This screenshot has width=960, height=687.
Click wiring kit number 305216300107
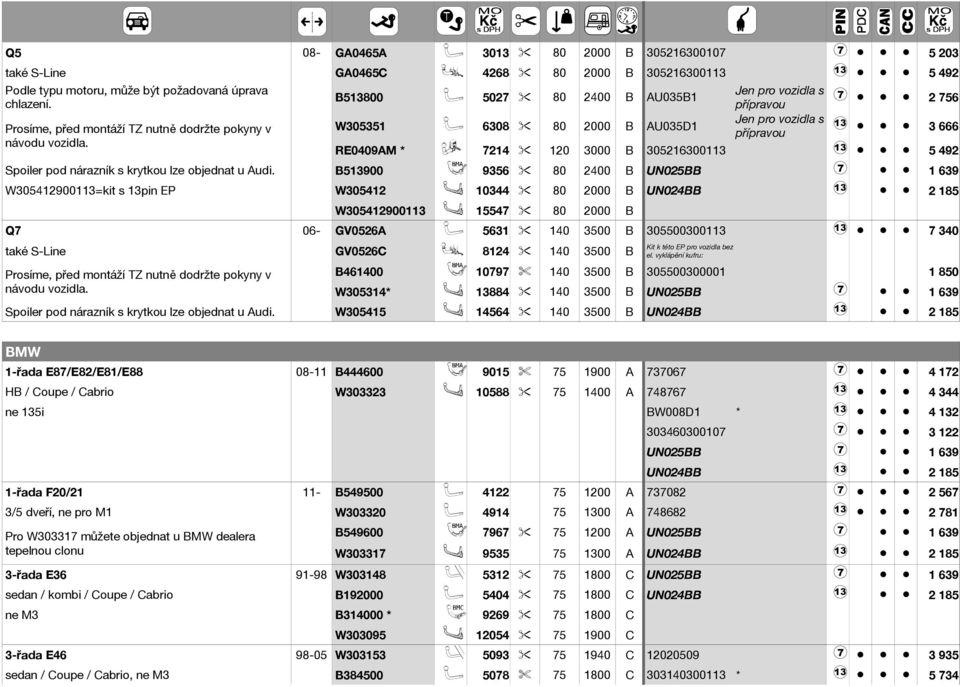point(686,53)
